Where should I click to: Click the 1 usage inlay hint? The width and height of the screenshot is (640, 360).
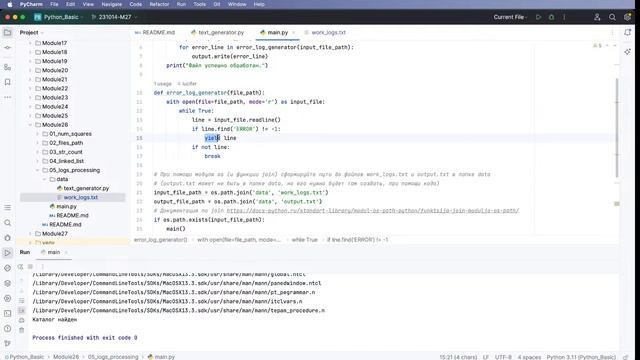point(162,84)
